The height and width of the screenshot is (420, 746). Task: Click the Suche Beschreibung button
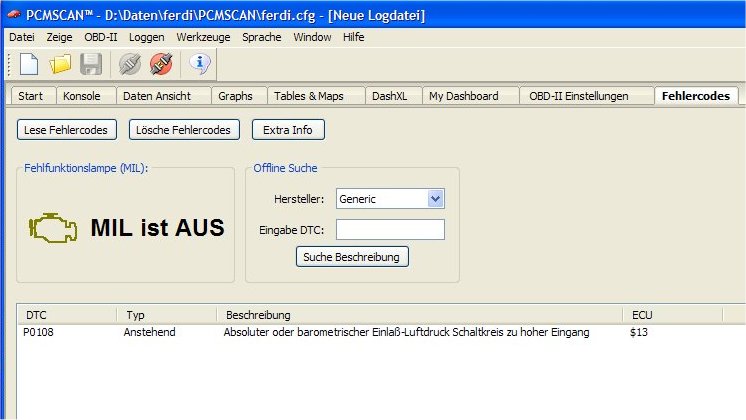(x=352, y=257)
